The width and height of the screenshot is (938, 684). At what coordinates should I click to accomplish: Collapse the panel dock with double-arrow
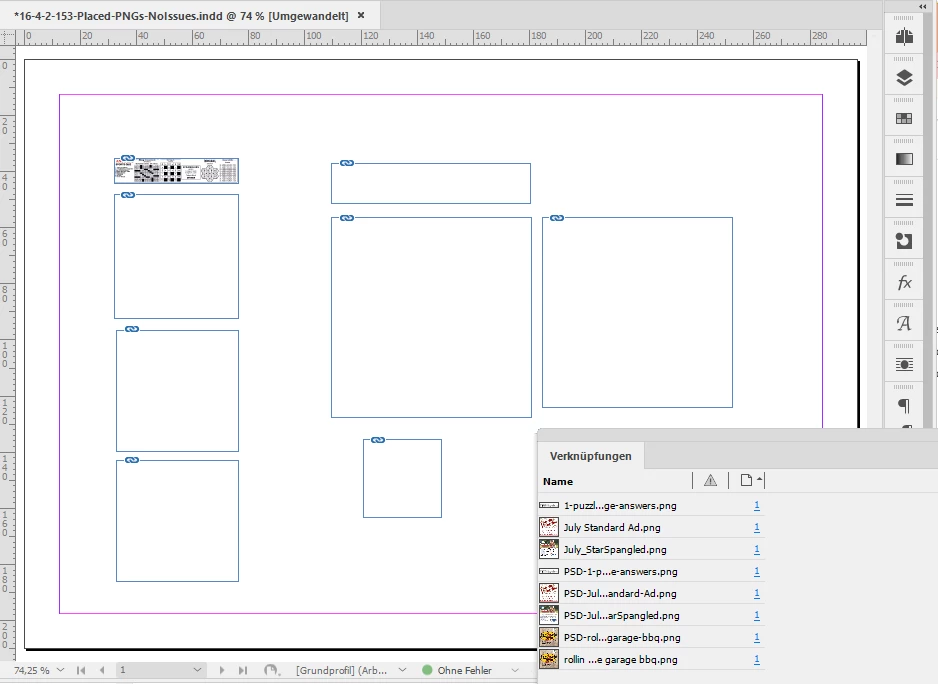pyautogui.click(x=922, y=6)
